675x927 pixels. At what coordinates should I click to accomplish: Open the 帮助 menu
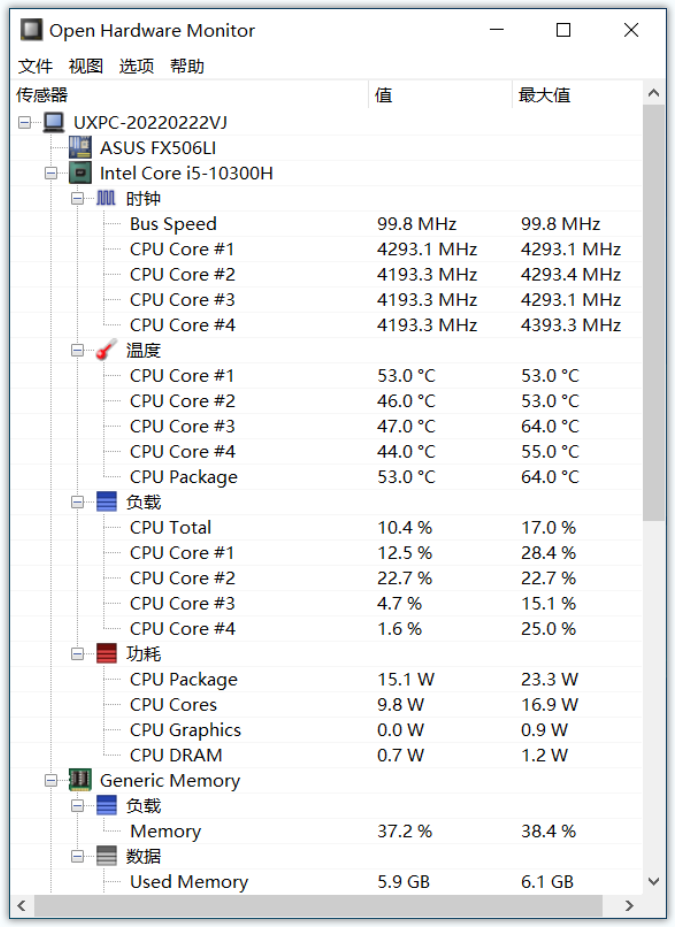[187, 66]
